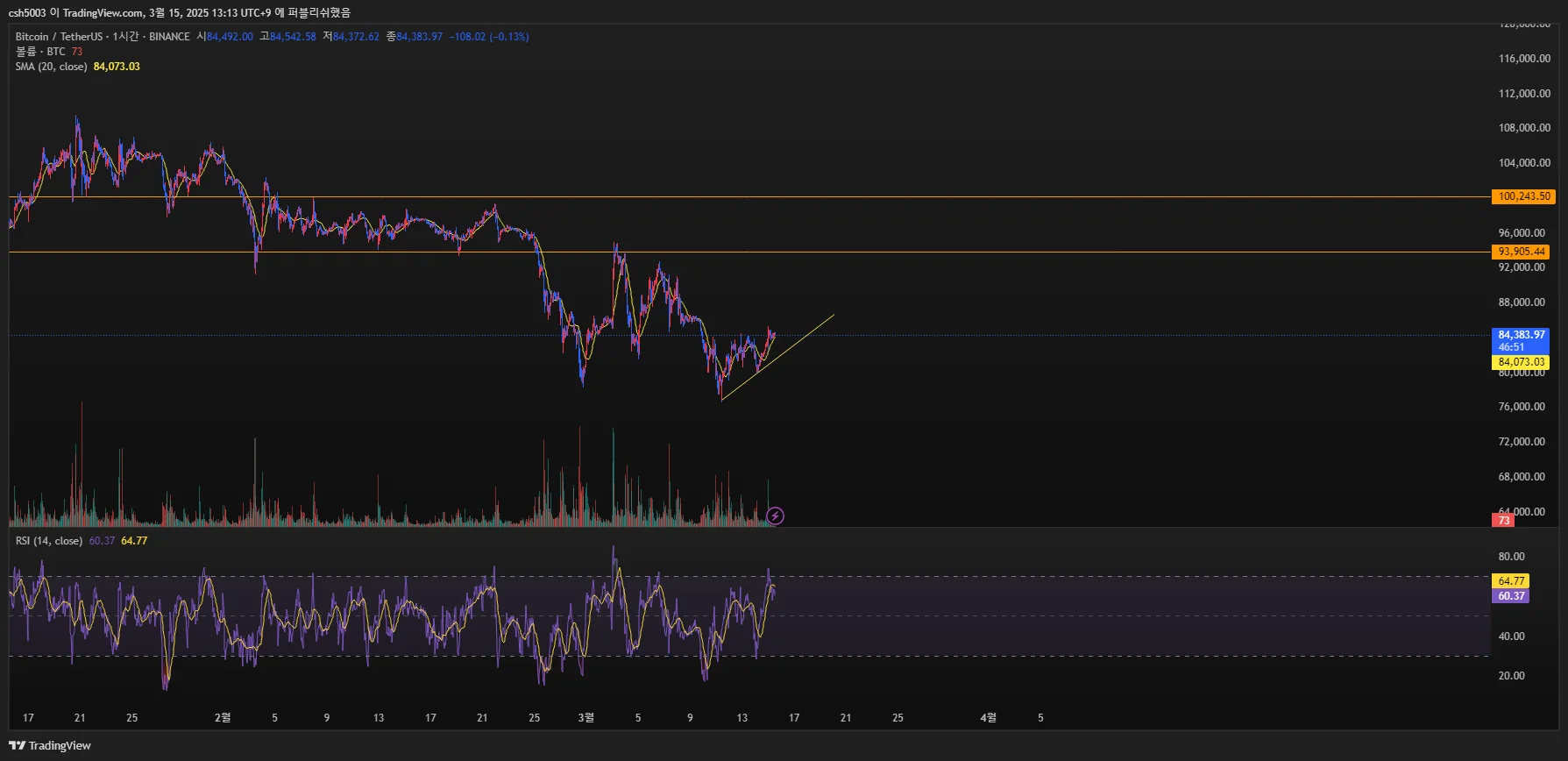Click the 116,000.00 price axis tick

click(1524, 59)
